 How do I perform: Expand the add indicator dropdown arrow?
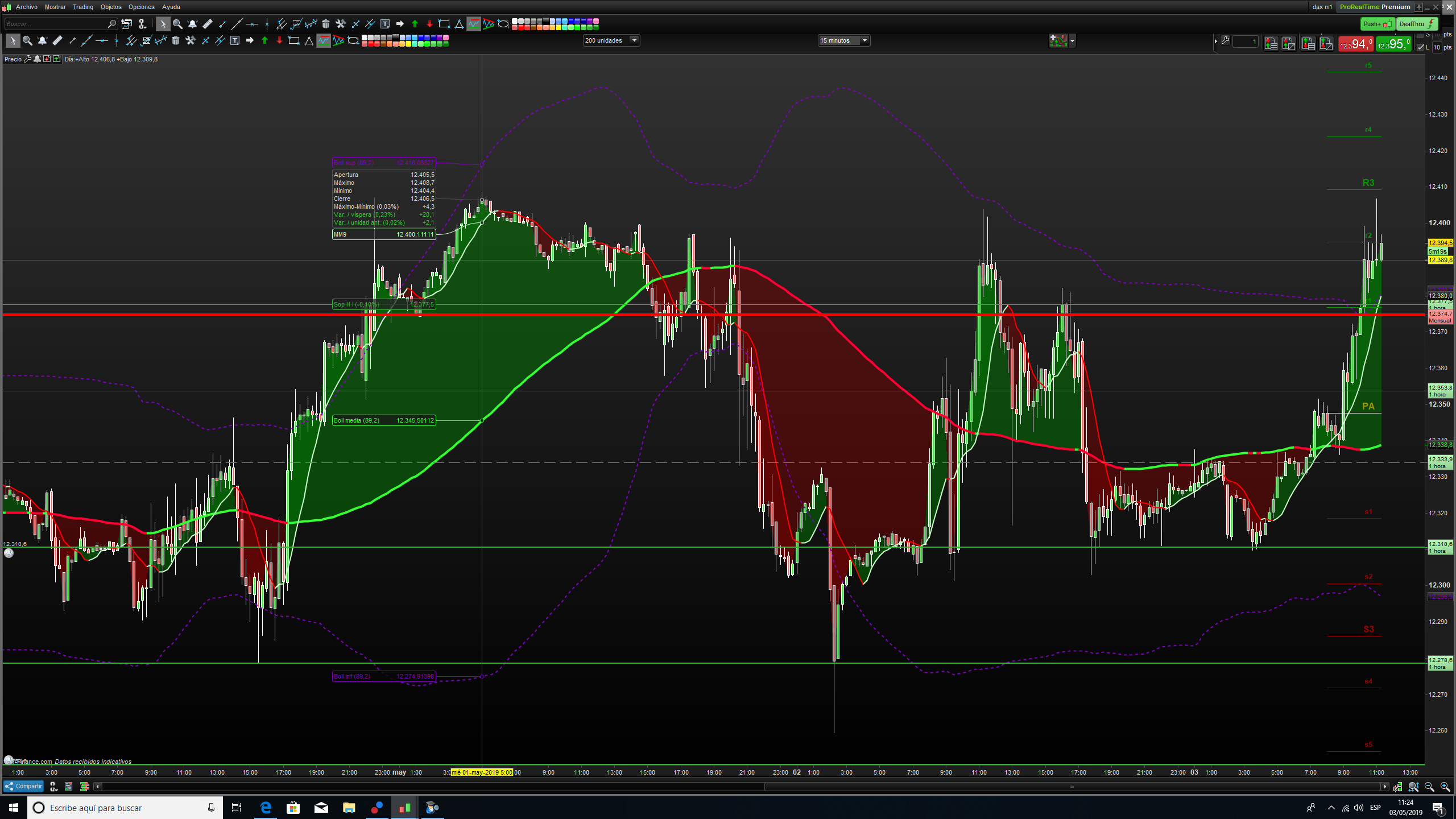click(1072, 41)
